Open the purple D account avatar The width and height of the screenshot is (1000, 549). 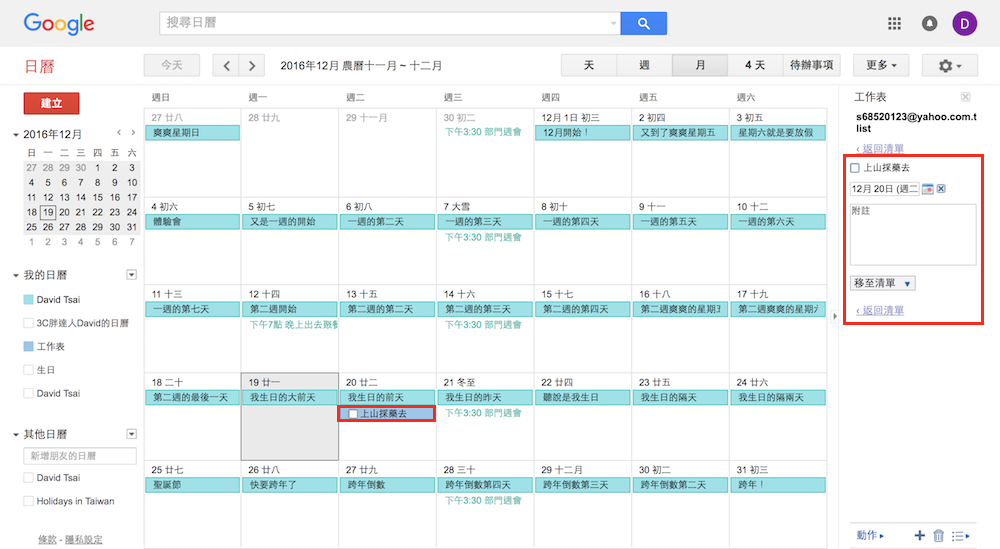click(964, 23)
